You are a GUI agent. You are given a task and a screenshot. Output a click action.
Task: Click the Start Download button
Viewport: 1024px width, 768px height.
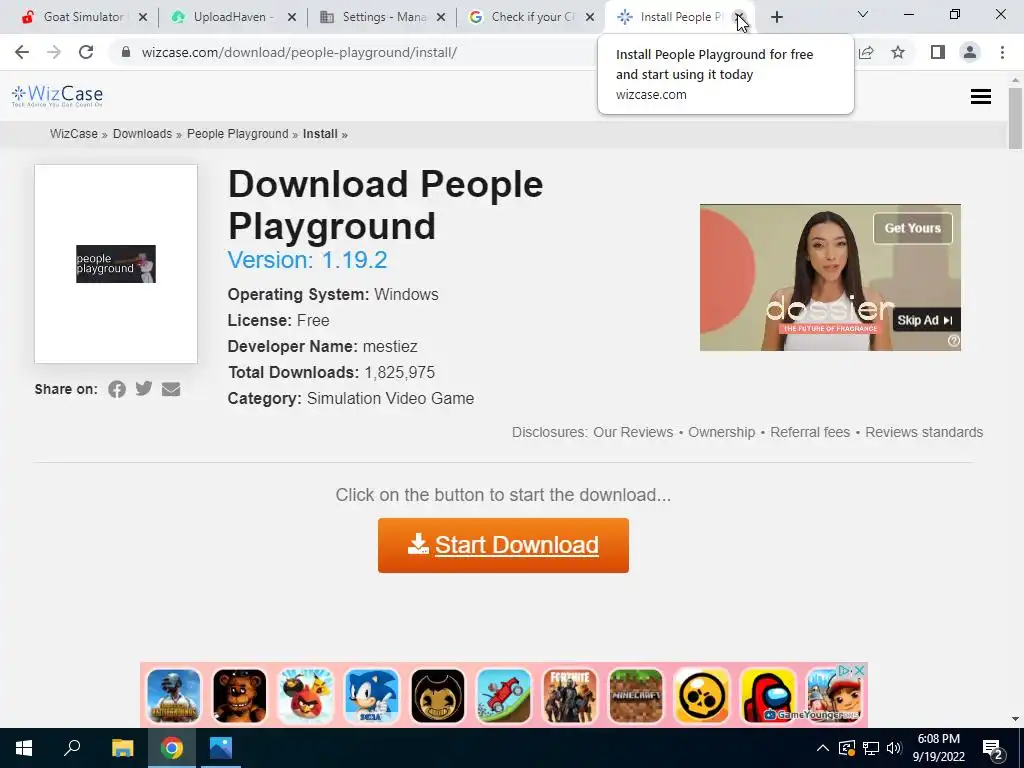pyautogui.click(x=503, y=545)
